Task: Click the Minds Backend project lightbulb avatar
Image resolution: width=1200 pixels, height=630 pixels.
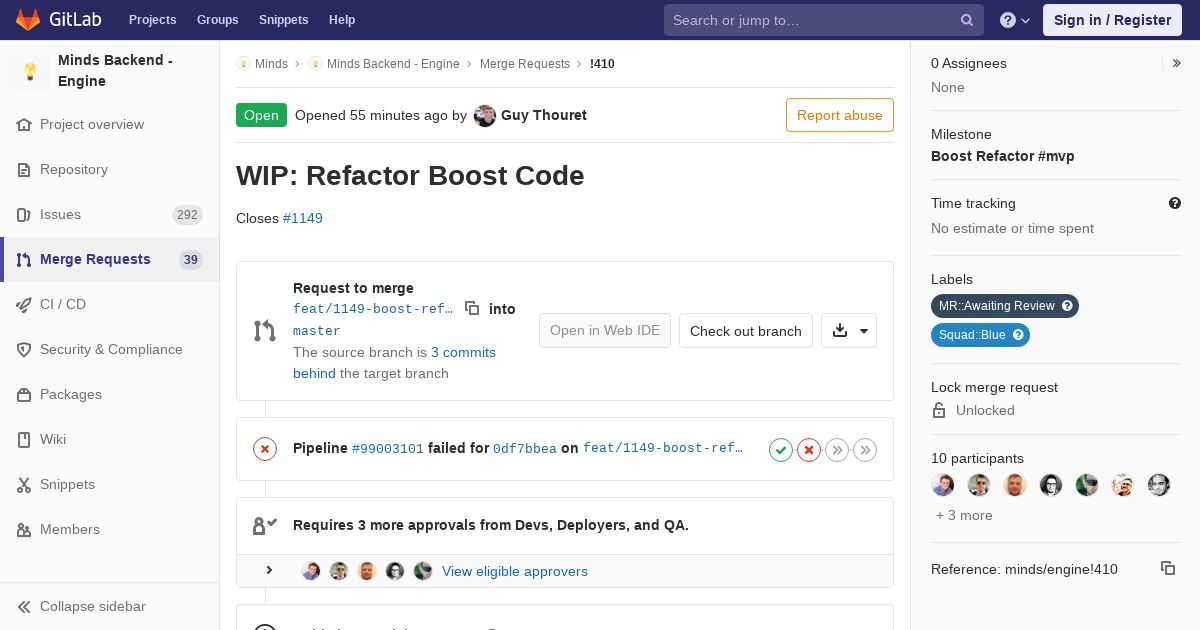Action: [30, 71]
